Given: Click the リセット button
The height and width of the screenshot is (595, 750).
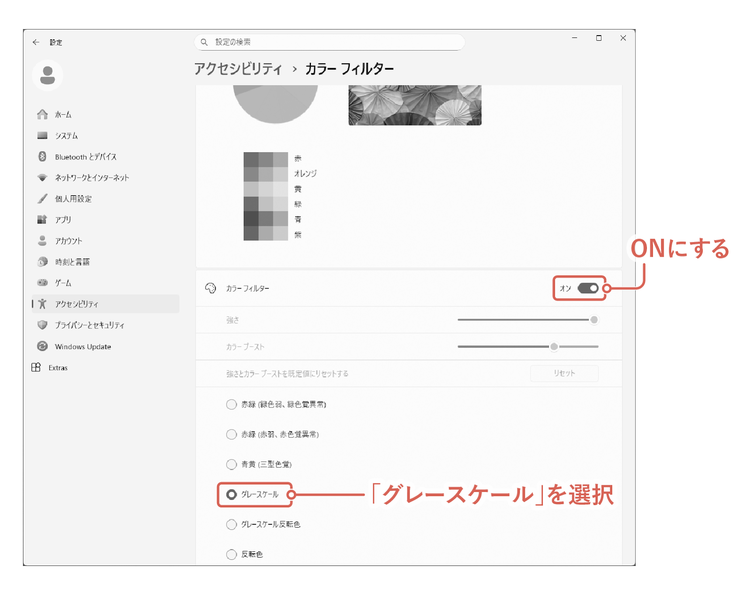Looking at the screenshot, I should (564, 373).
